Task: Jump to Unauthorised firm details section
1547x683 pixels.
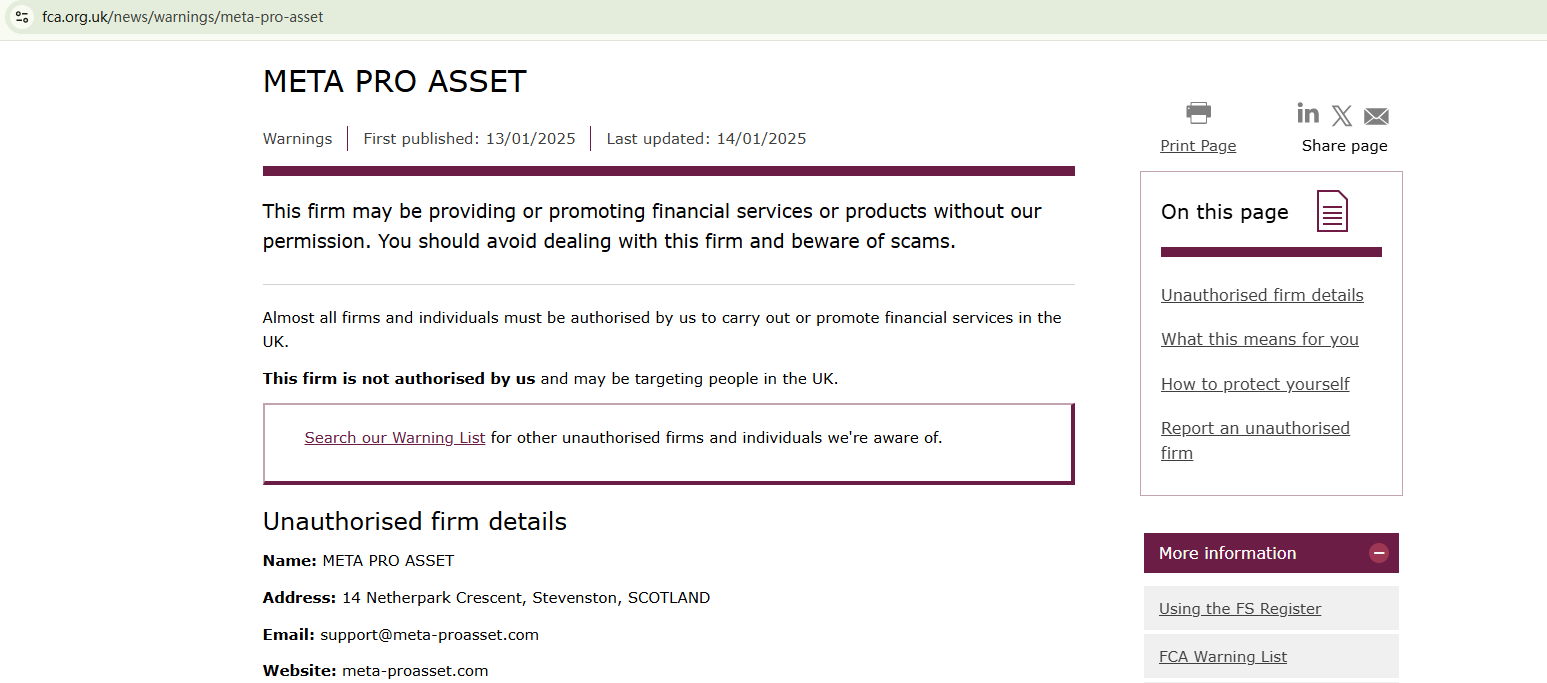Action: click(x=1262, y=295)
